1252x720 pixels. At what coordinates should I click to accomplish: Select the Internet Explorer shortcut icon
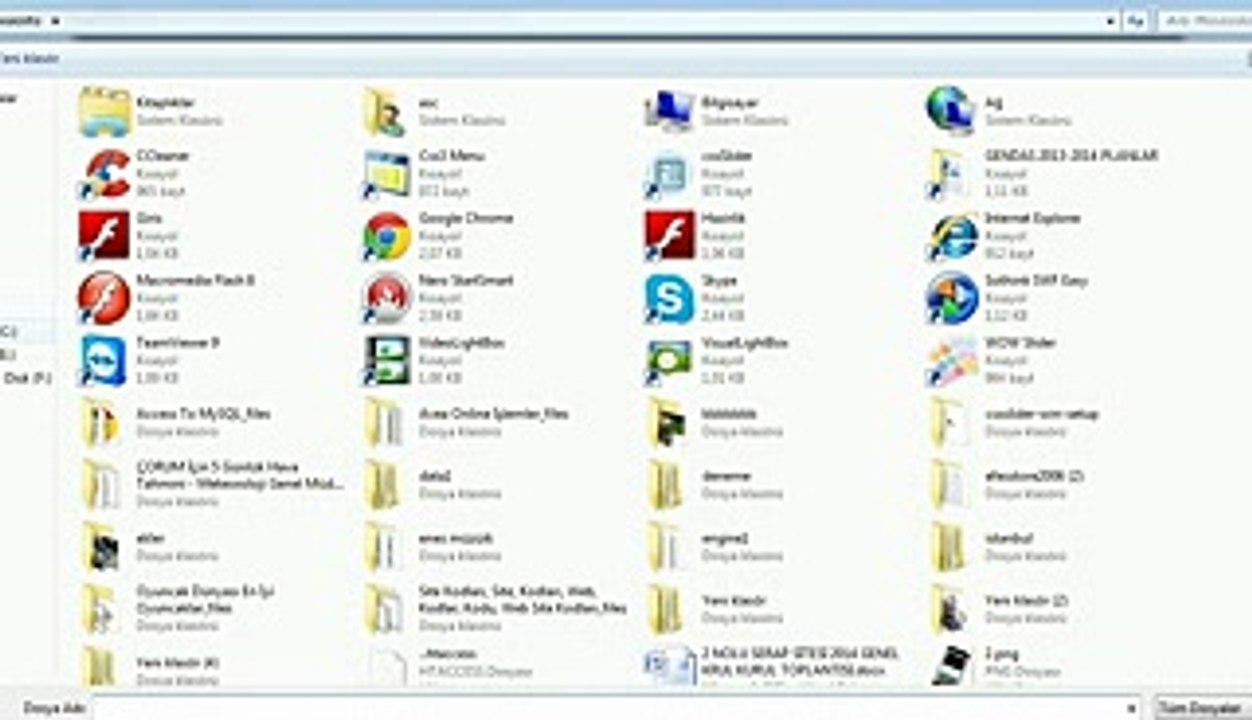tap(951, 236)
